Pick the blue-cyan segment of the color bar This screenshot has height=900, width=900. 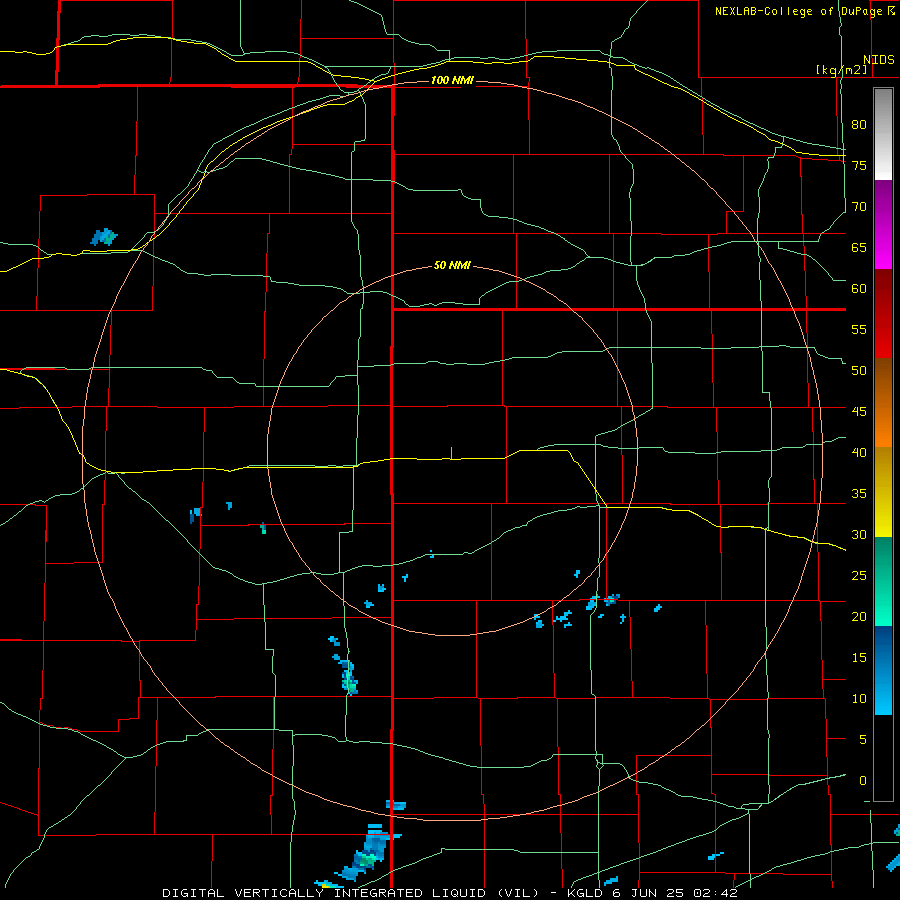(883, 670)
